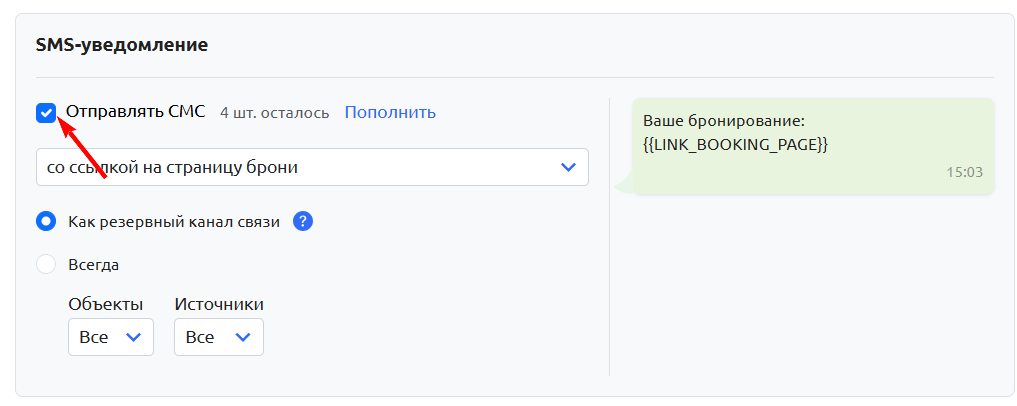Click the Пополнить link
1017x406 pixels.
390,112
